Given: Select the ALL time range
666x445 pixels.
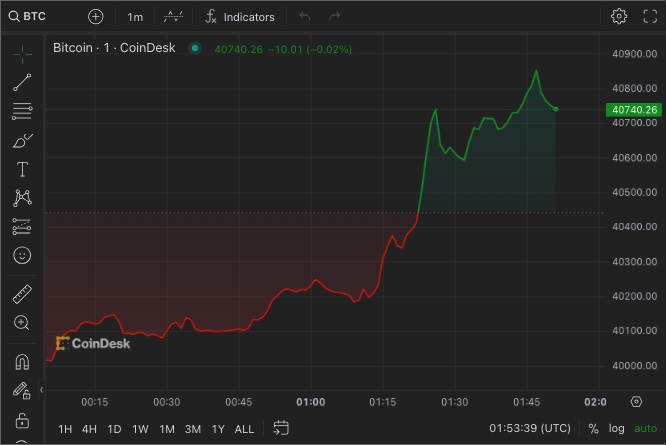Looking at the screenshot, I should (244, 429).
